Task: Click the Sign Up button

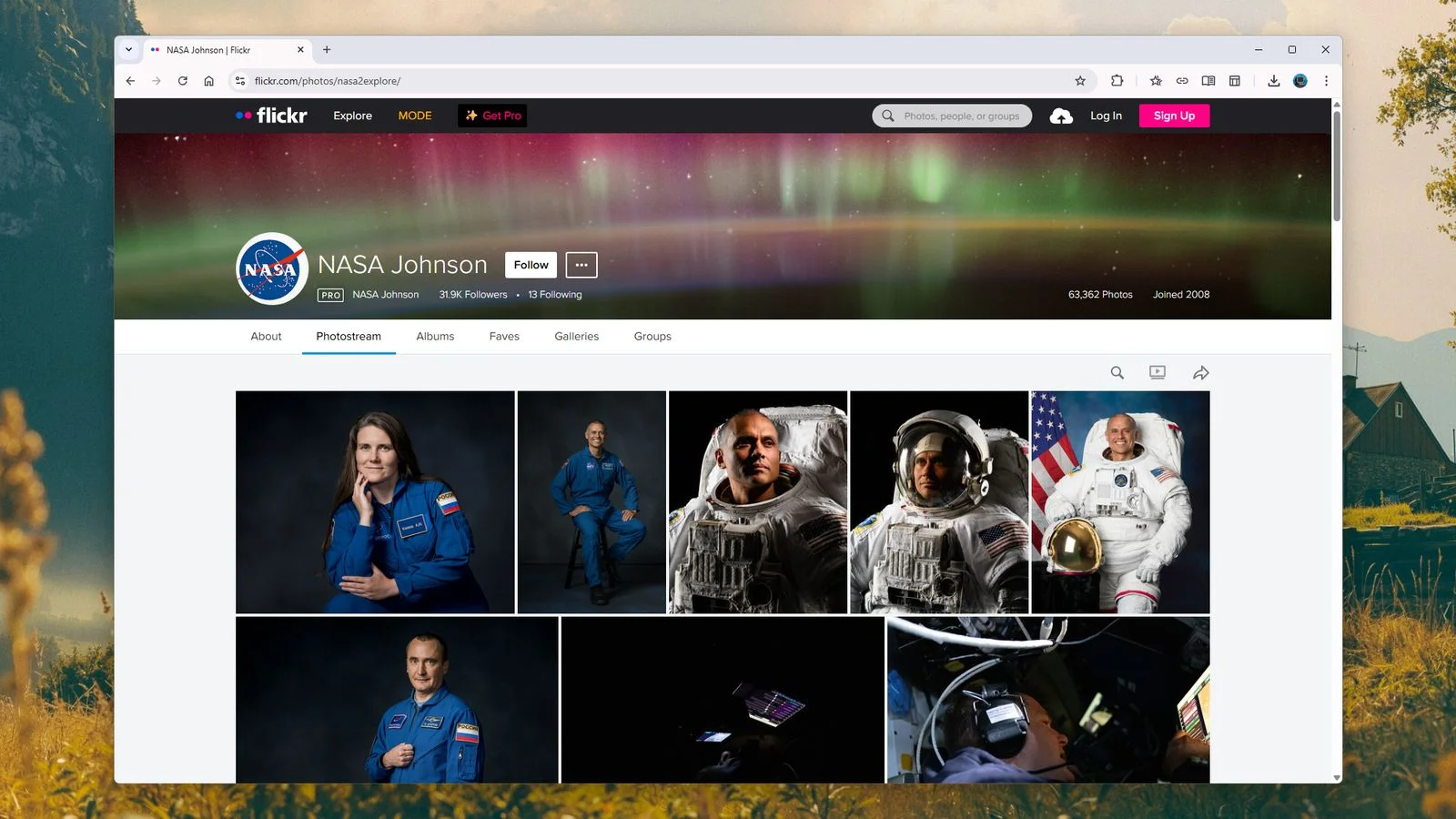Action: (1174, 116)
